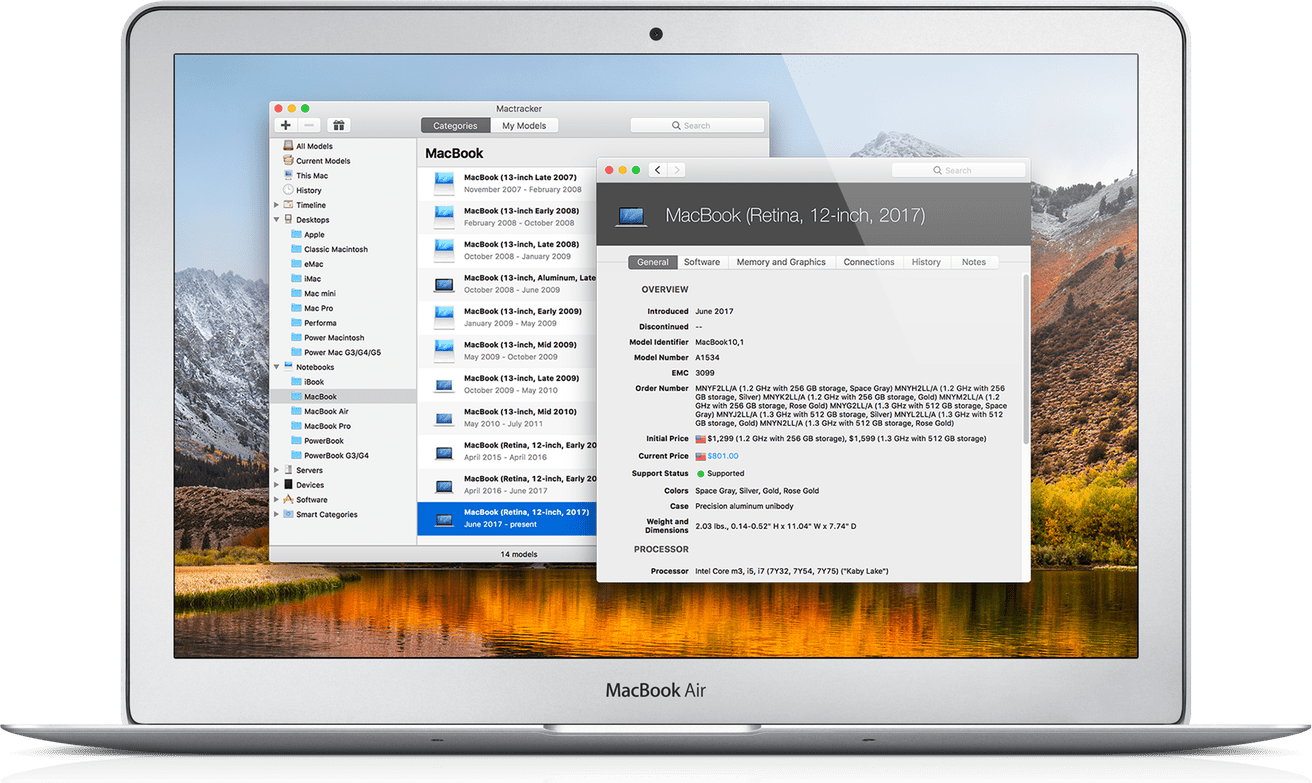This screenshot has height=783, width=1312.
Task: Select the Timeline icon in sidebar
Action: [x=288, y=205]
